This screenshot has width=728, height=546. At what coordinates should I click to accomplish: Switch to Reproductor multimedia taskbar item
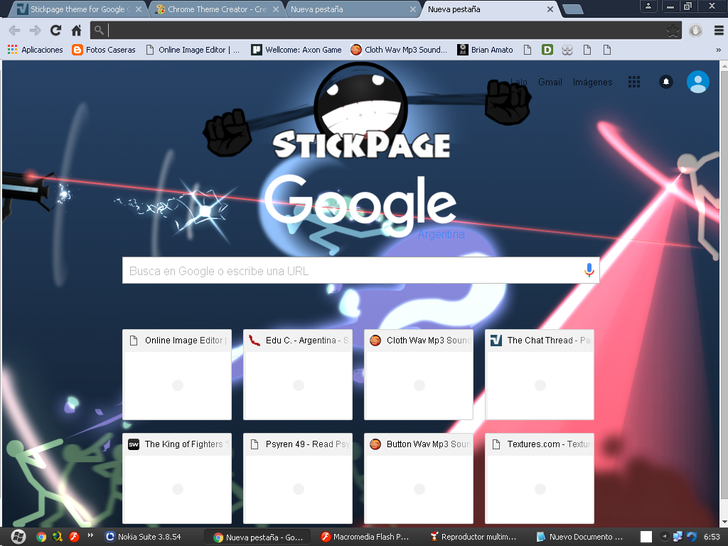click(474, 537)
